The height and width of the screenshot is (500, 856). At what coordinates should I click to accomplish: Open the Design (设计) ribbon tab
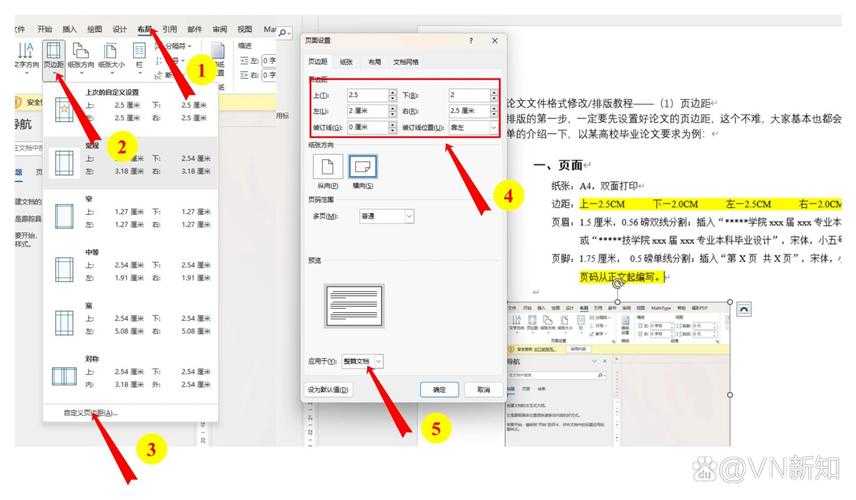click(120, 29)
